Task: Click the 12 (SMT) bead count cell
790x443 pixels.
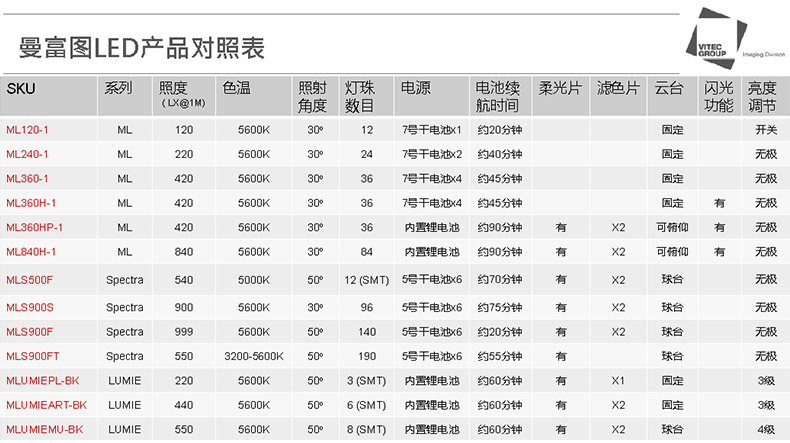Action: (x=367, y=280)
